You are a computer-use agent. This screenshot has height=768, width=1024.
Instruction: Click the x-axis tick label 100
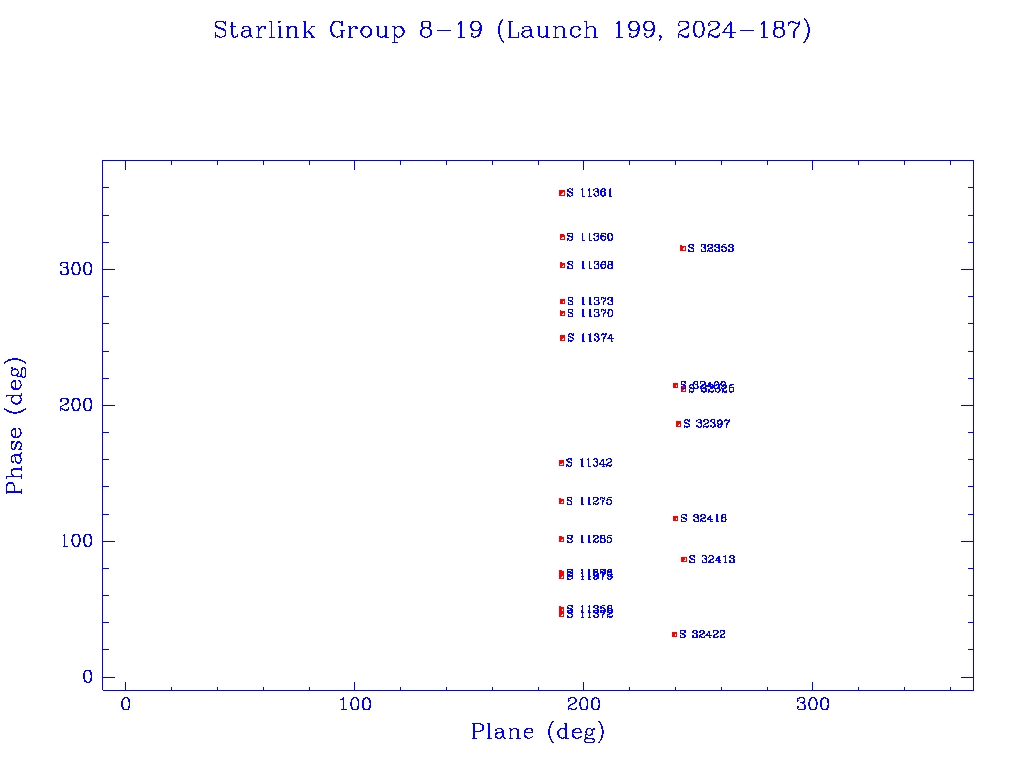(355, 704)
